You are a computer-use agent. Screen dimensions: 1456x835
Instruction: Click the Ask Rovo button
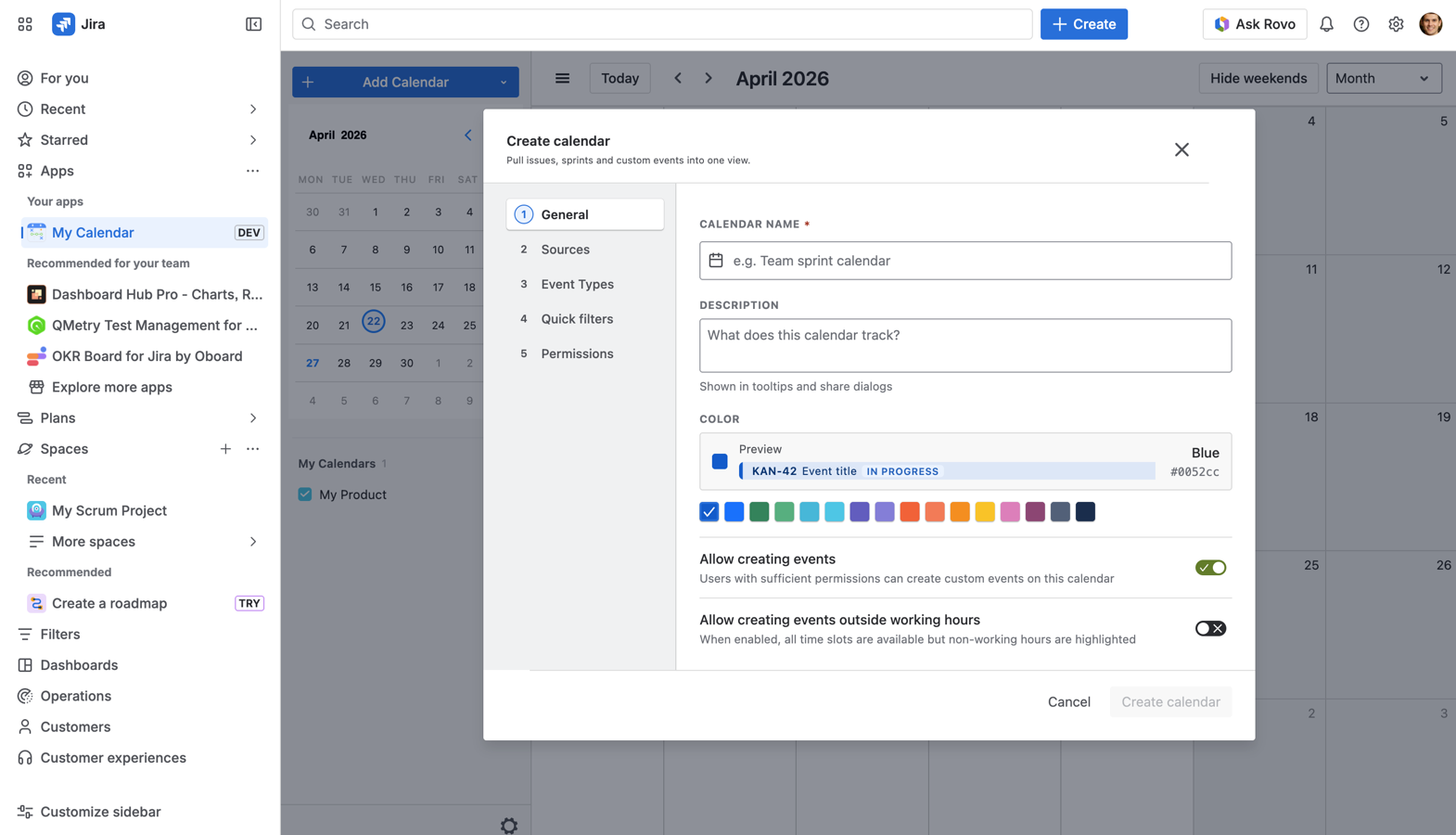[x=1254, y=24]
